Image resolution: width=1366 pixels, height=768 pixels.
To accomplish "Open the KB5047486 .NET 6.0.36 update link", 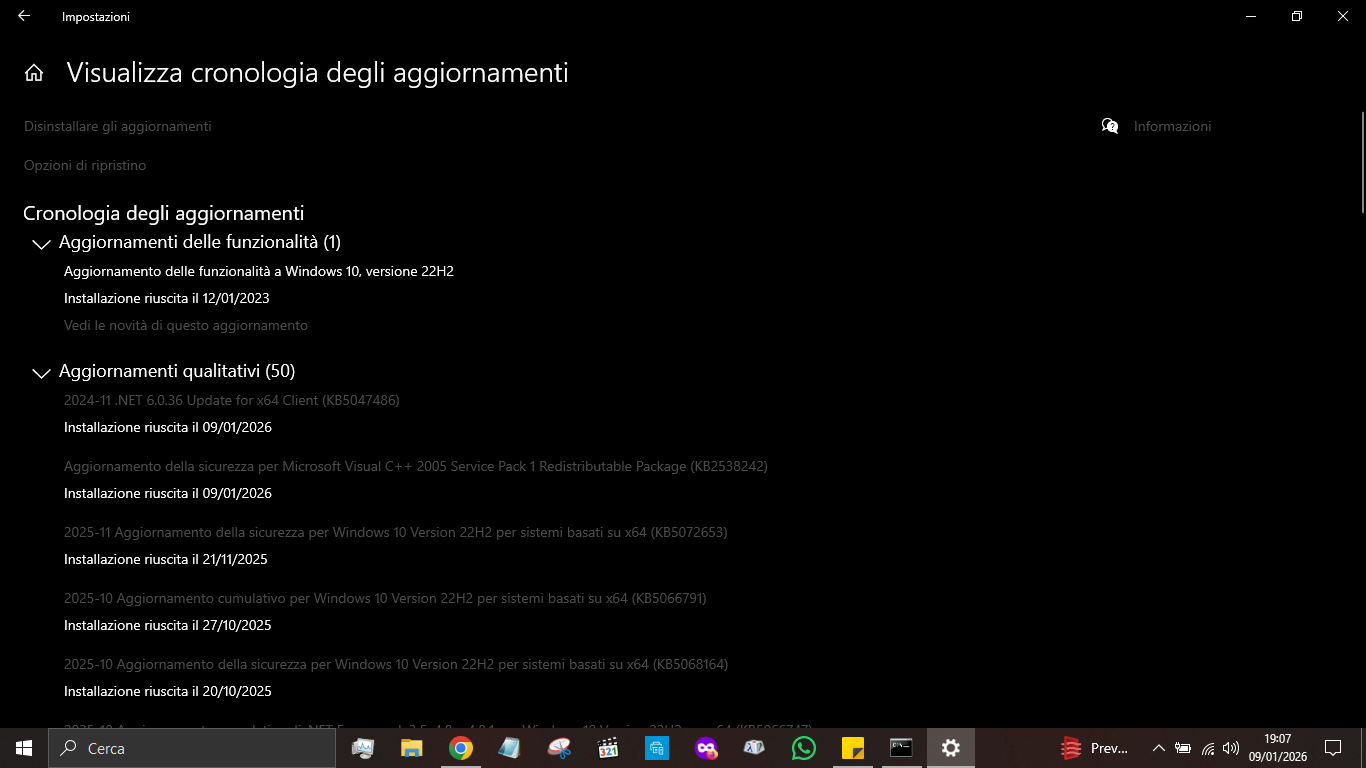I will click(232, 400).
